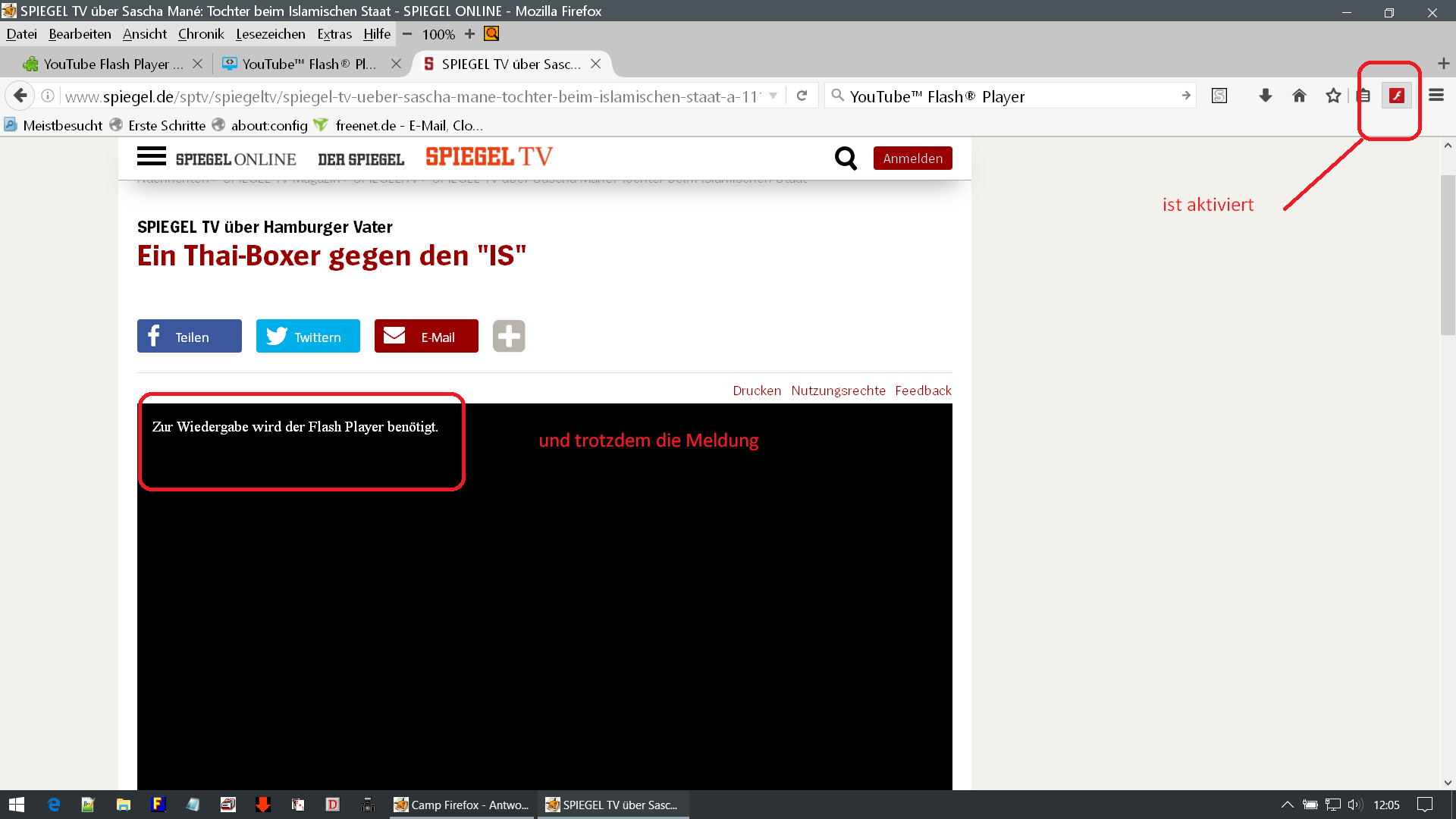Open the SPIEGEL site hamburger menu
The height and width of the screenshot is (819, 1456).
click(x=151, y=156)
